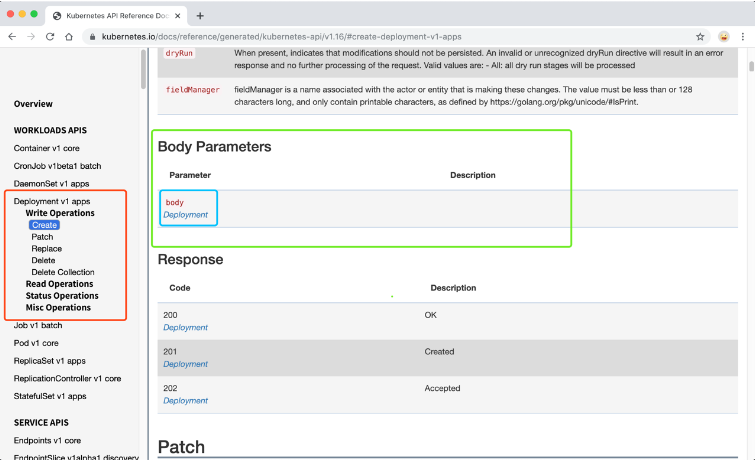Select the Kubernetes API Reference Docs tab

116,15
